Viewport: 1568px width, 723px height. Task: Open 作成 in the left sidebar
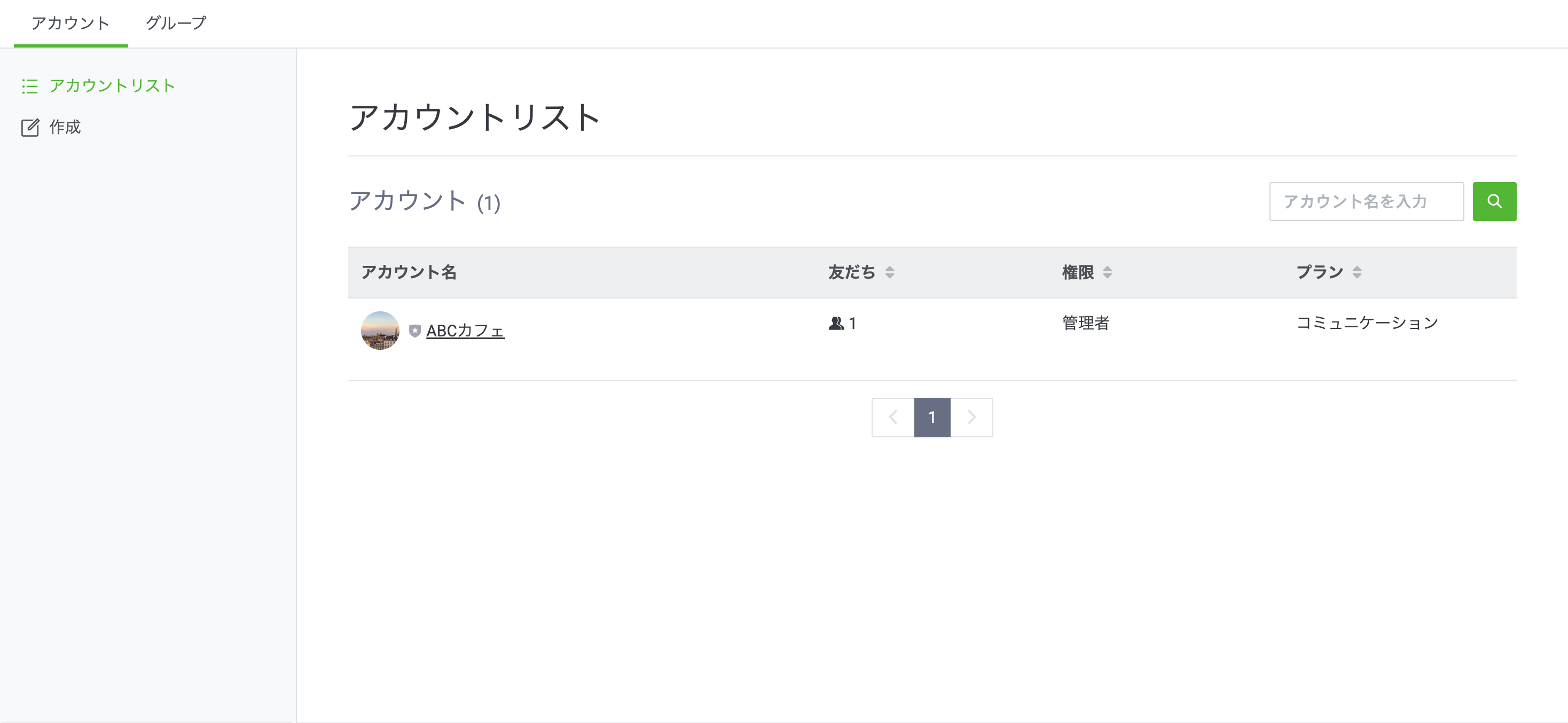pyautogui.click(x=65, y=127)
